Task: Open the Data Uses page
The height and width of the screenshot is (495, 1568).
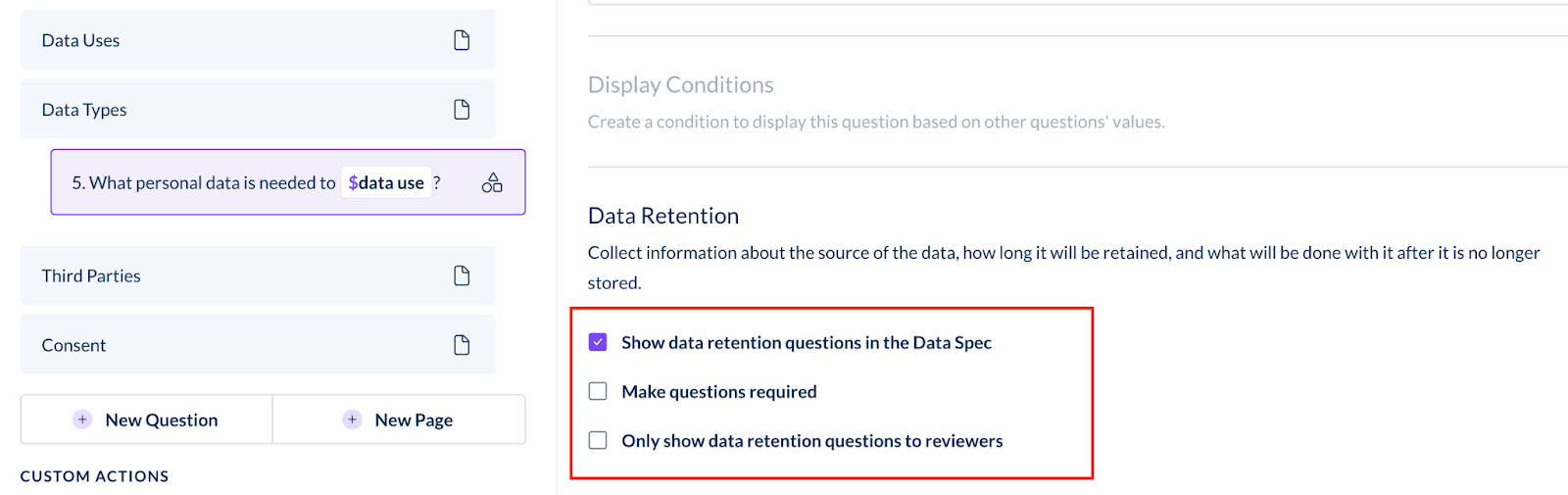Action: (x=258, y=40)
